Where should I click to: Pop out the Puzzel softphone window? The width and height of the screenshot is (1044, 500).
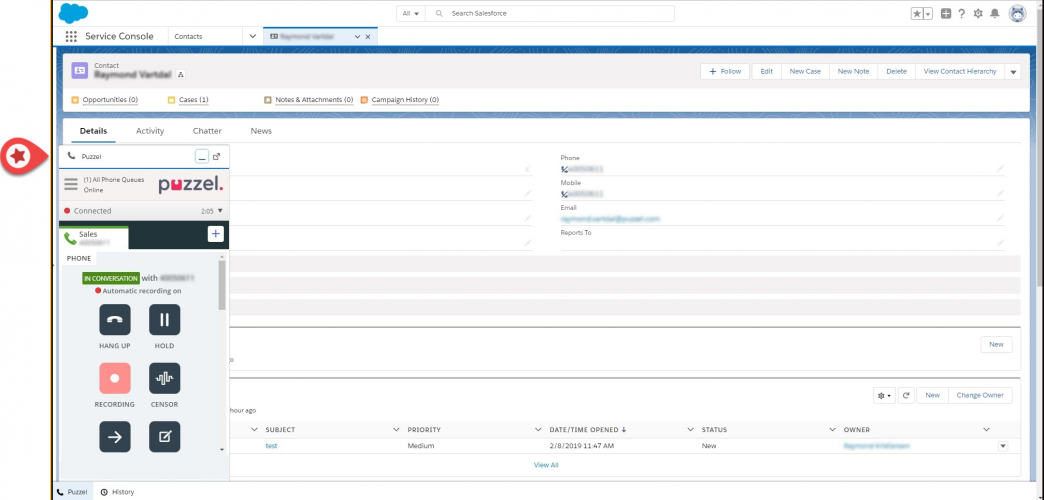pyautogui.click(x=217, y=157)
